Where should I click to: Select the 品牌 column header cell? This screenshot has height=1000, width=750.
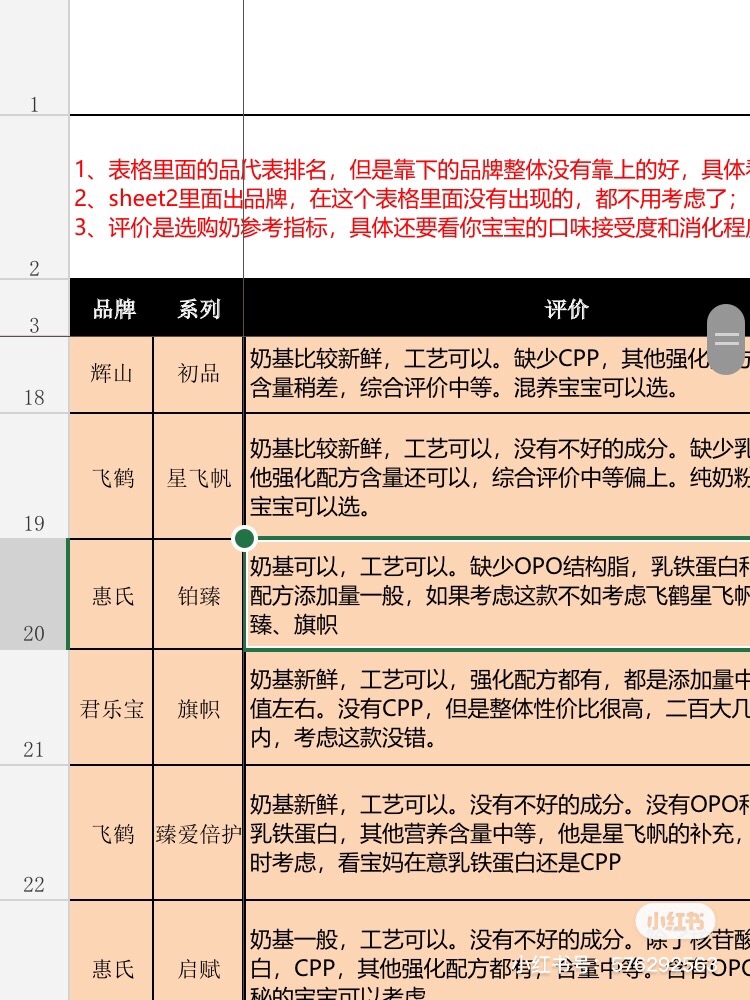pyautogui.click(x=113, y=309)
